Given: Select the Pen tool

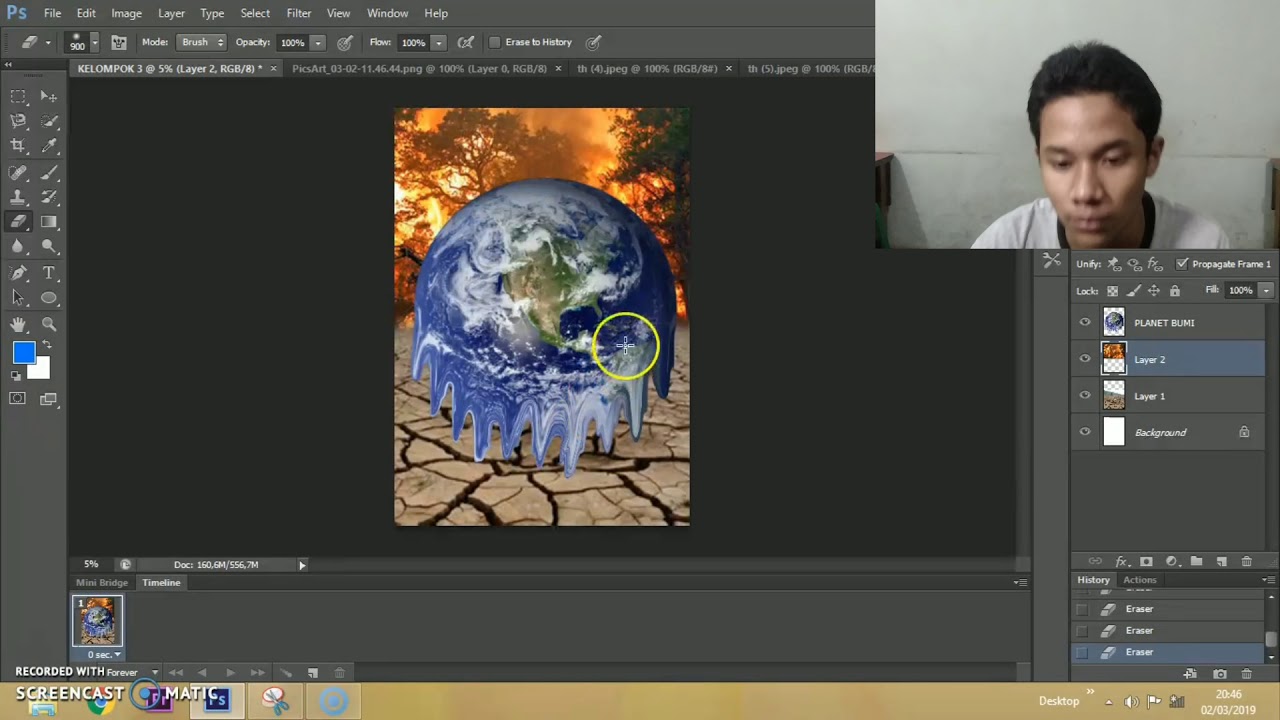Looking at the screenshot, I should [18, 273].
